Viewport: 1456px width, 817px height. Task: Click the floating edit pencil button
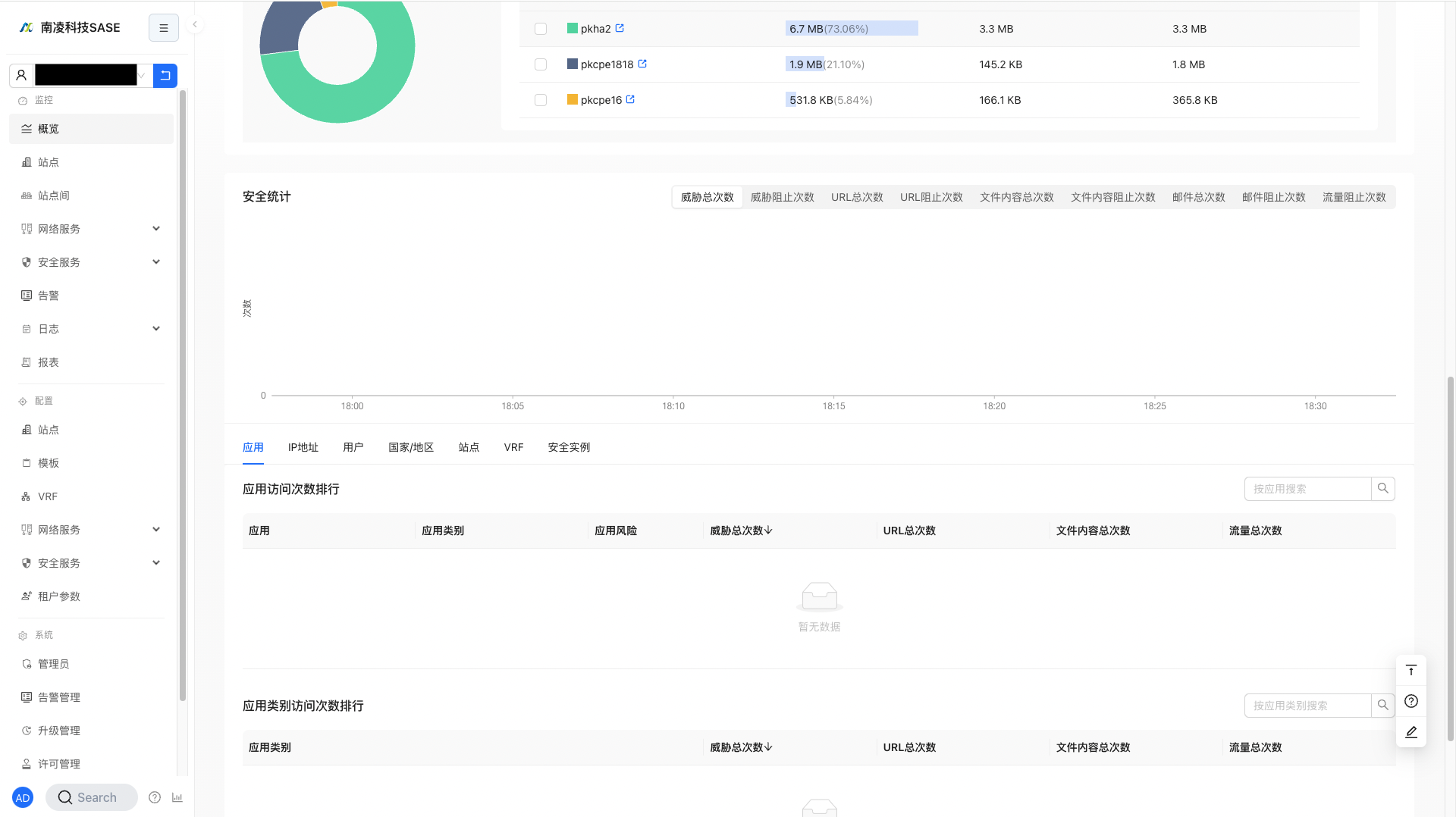coord(1411,732)
